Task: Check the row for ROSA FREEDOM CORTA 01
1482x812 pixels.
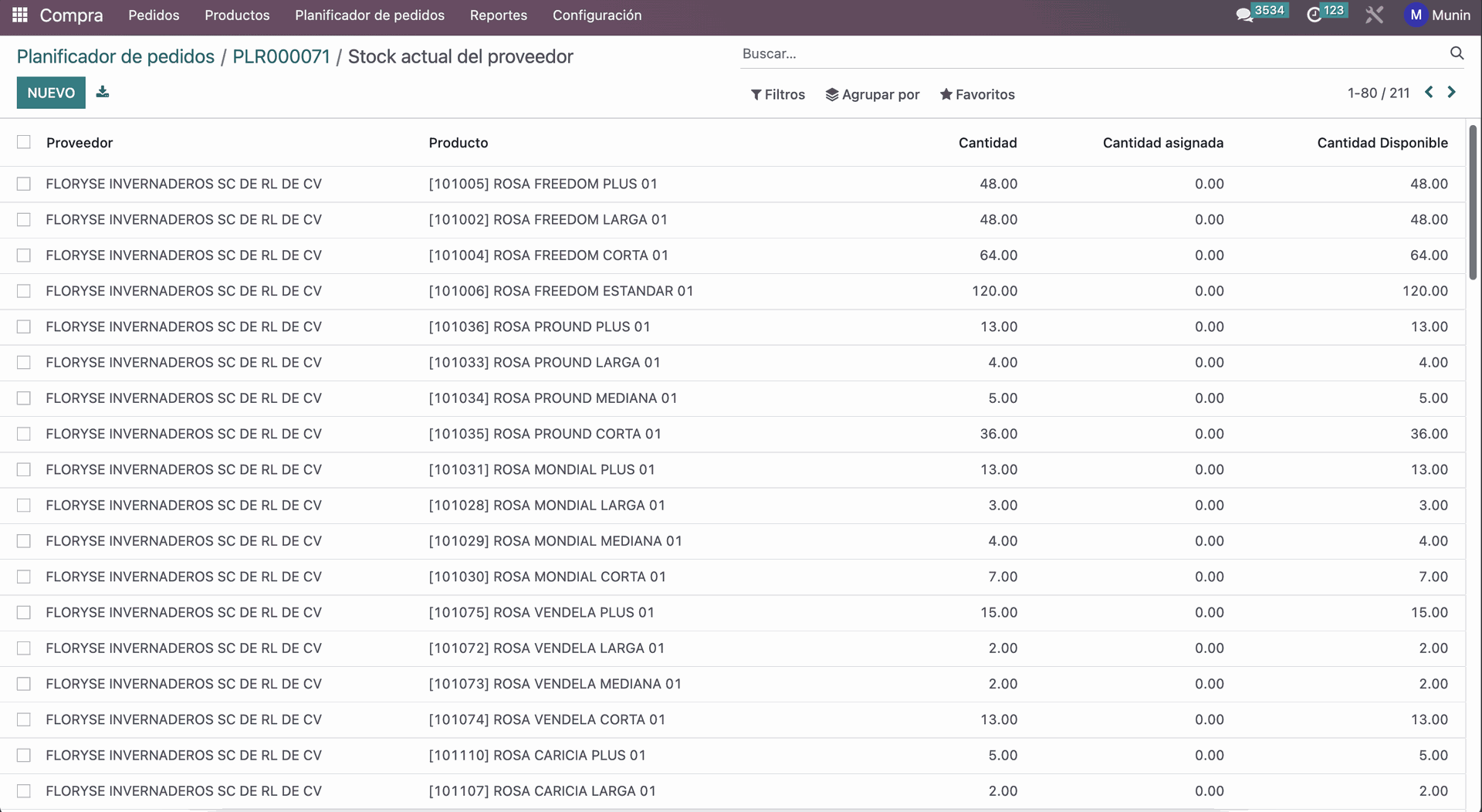Action: point(24,255)
